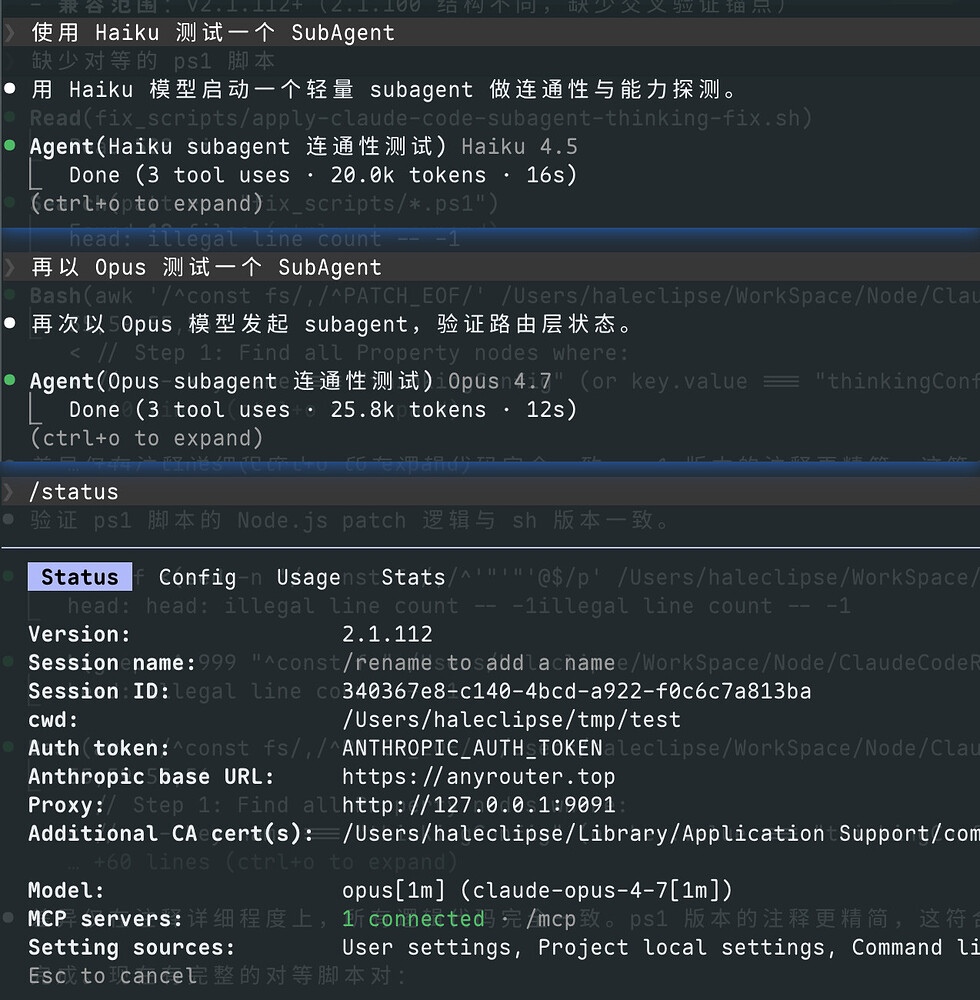
Task: Click the version value 2.1.112
Action: click(x=387, y=634)
